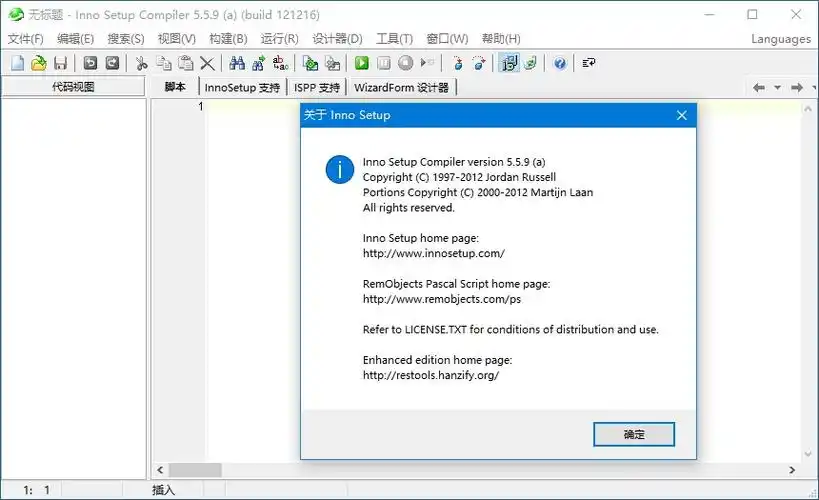Click the horizontal scrollbar thumb
Viewport: 819px width, 500px height.
pos(195,470)
